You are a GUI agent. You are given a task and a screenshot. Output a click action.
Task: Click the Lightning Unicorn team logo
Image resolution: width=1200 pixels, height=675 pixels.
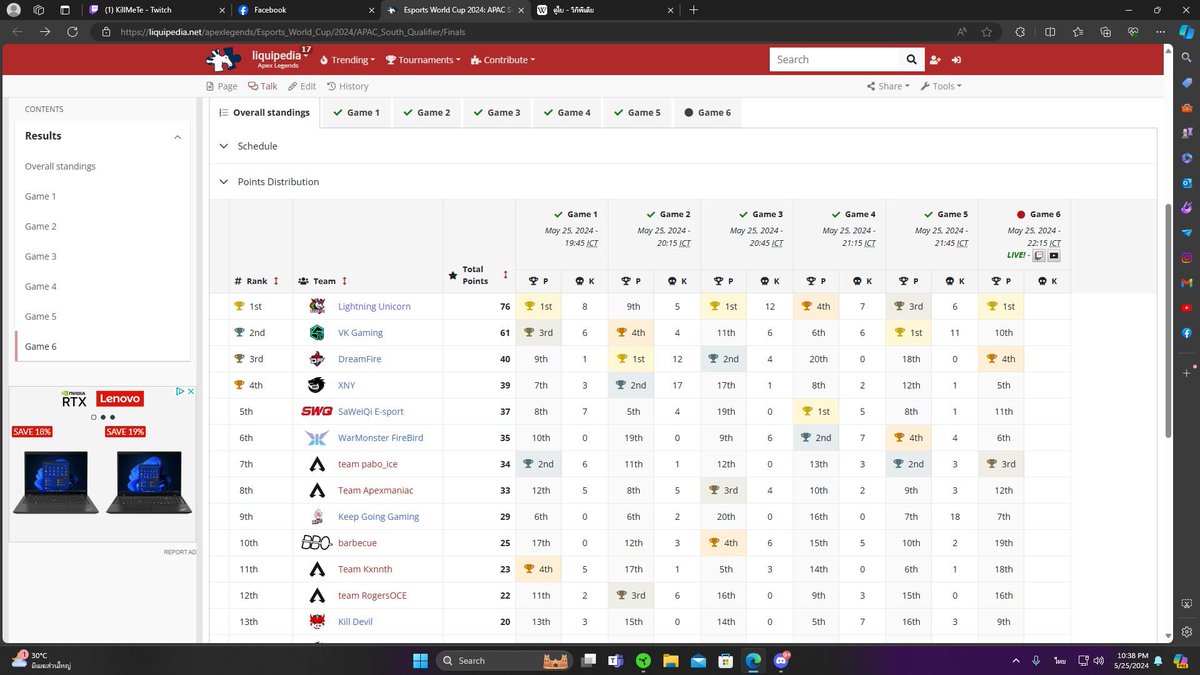point(317,306)
